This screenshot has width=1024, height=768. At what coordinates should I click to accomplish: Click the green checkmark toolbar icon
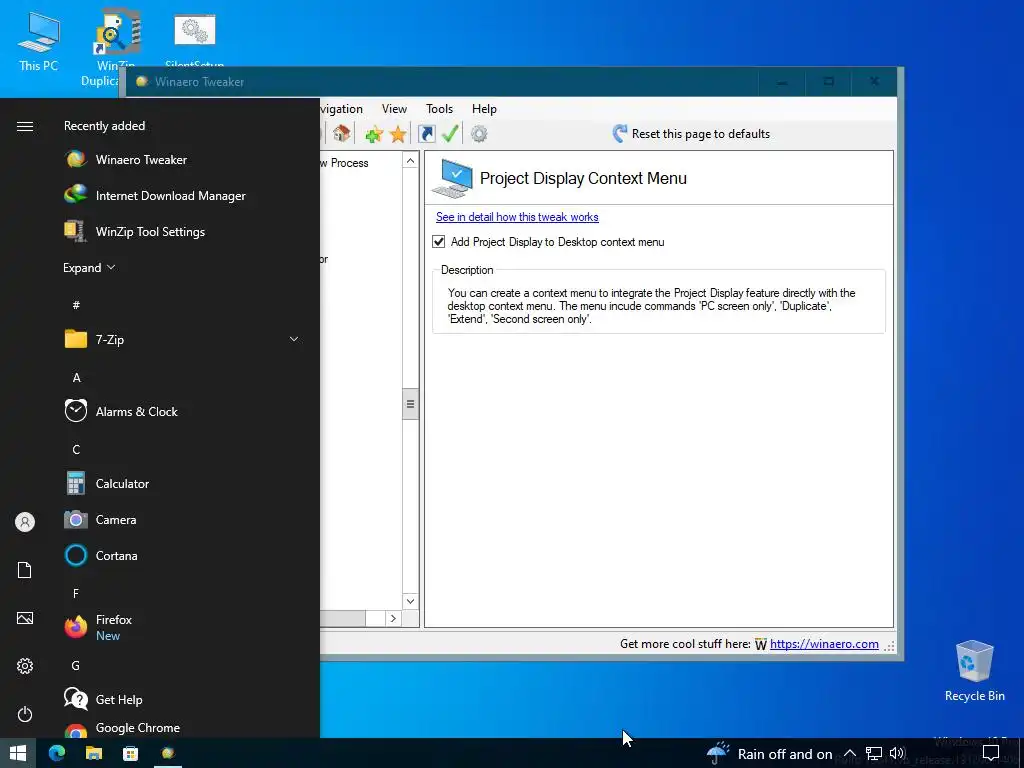450,134
